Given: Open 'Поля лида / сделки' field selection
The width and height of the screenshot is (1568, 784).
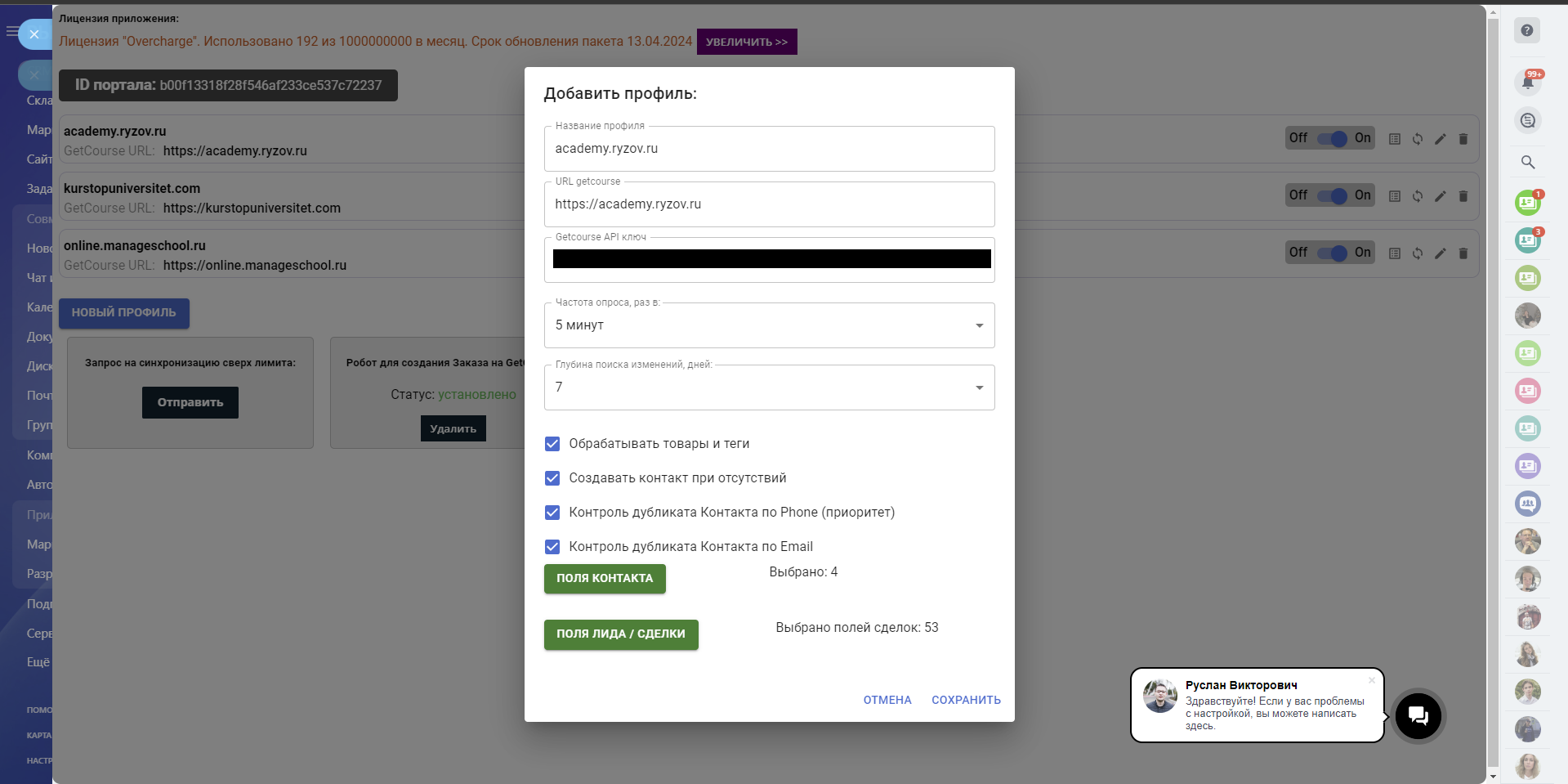Looking at the screenshot, I should 621,634.
